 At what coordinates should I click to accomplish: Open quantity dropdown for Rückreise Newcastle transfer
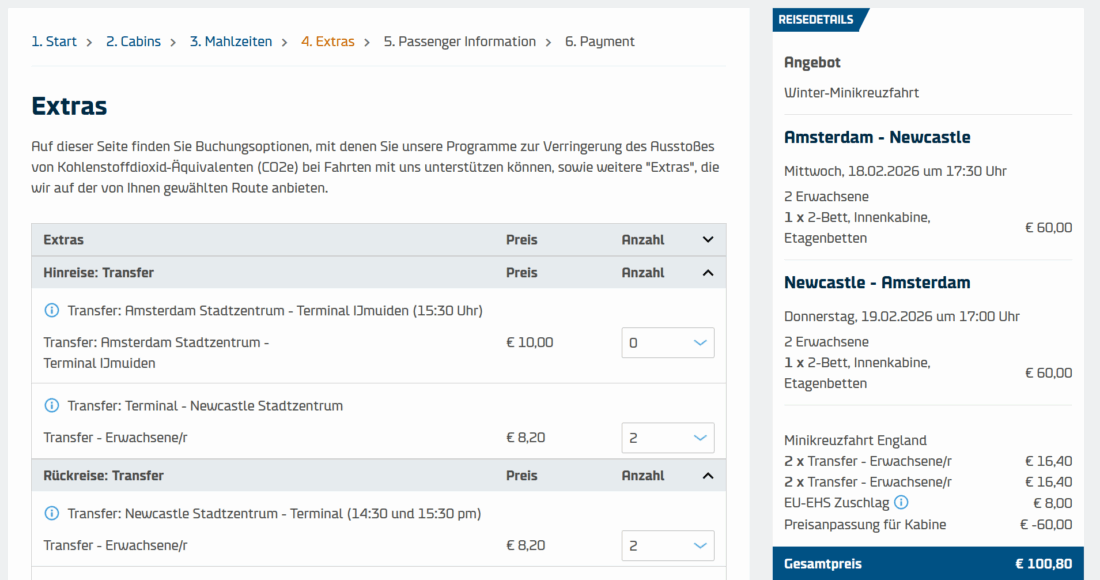pyautogui.click(x=668, y=546)
